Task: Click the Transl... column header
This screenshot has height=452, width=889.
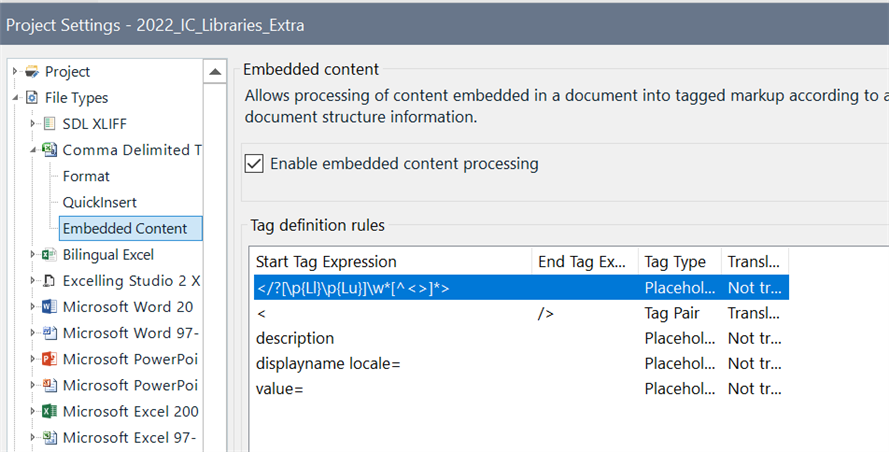Action: coord(755,261)
